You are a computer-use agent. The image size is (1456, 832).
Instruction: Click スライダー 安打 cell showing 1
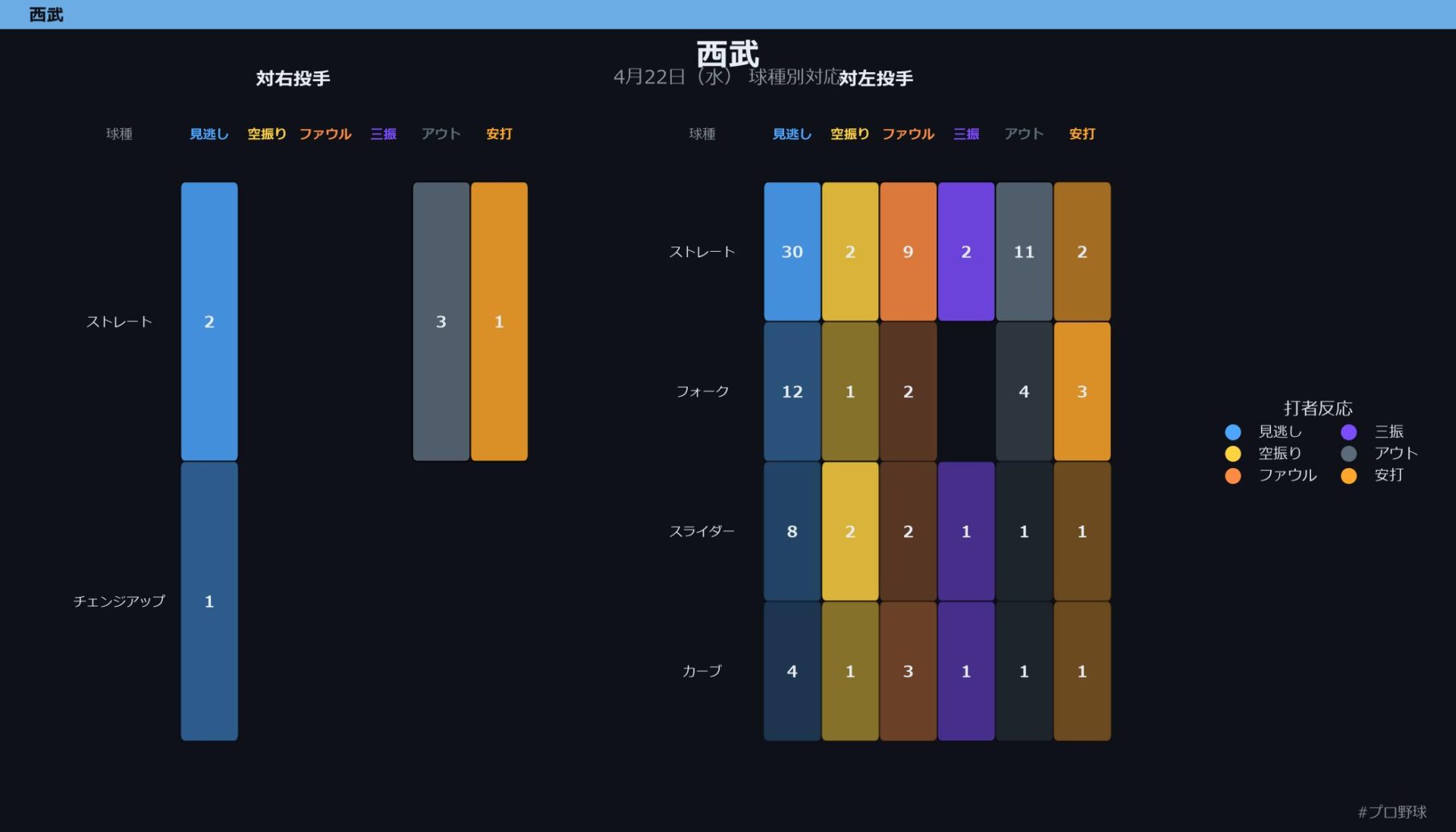[1082, 532]
